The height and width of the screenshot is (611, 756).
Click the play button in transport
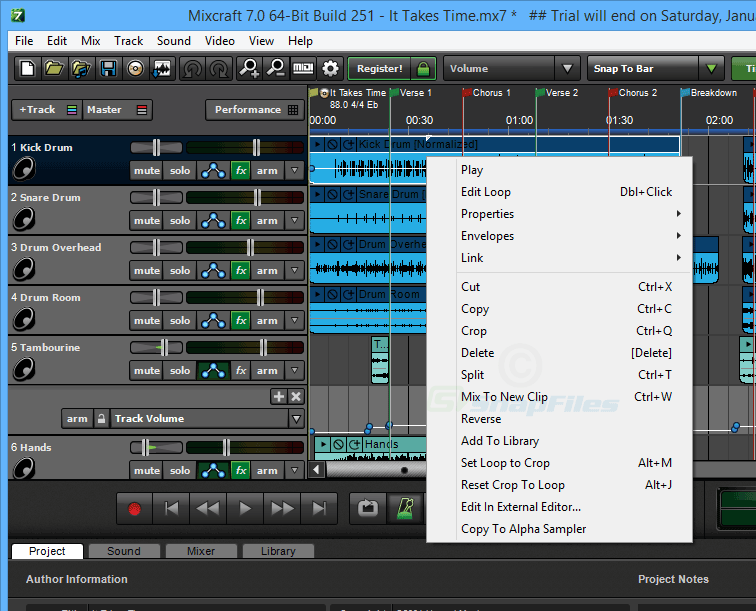245,508
